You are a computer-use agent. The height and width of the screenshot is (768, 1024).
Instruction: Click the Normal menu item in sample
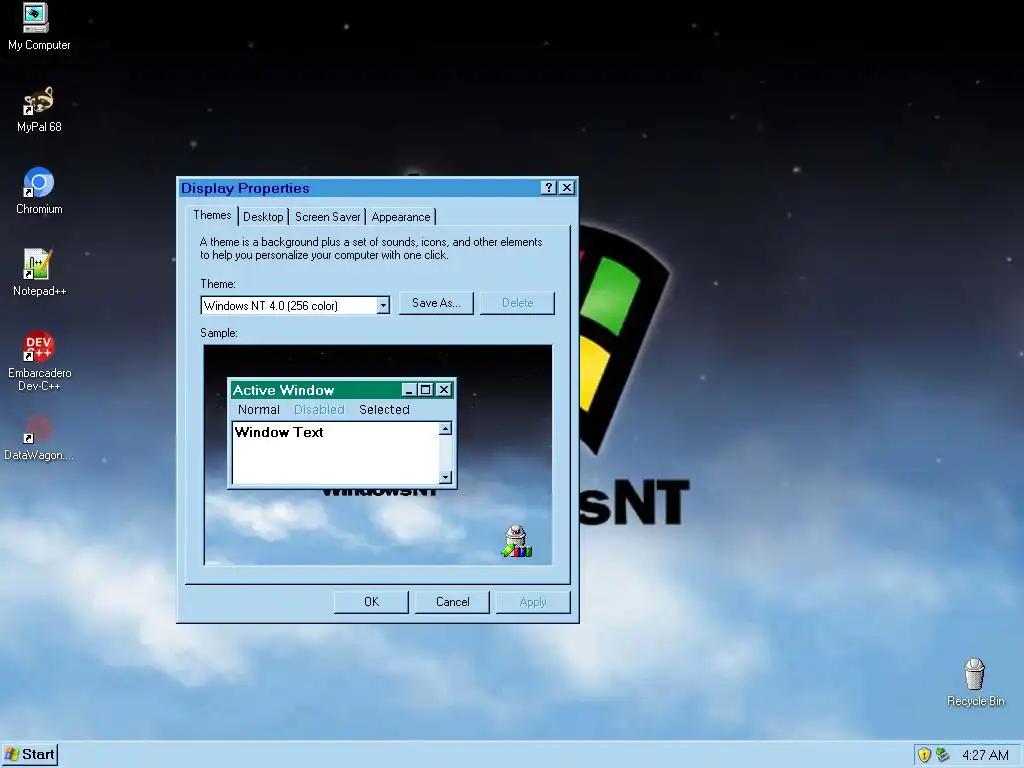tap(259, 409)
